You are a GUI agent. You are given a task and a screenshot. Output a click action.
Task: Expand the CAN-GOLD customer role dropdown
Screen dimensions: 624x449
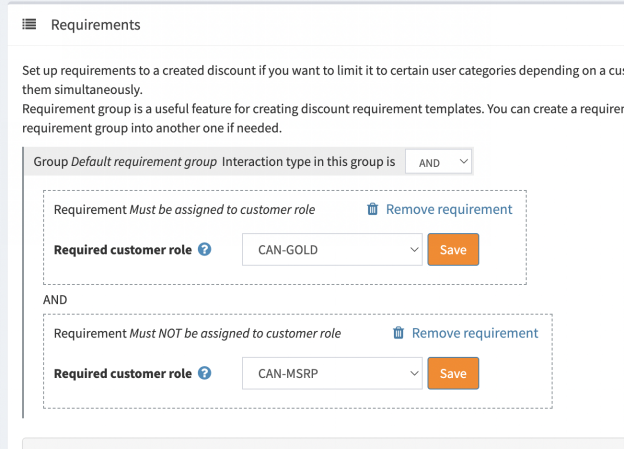pyautogui.click(x=332, y=249)
